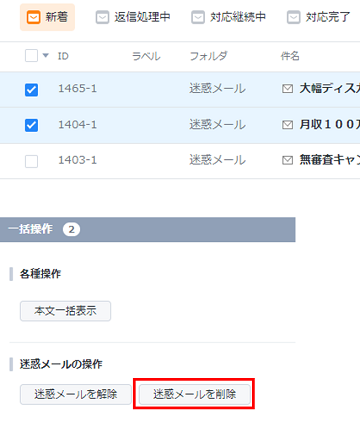This screenshot has width=360, height=428.
Task: Click envelope icon of mail 1465-1
Action: coord(287,89)
